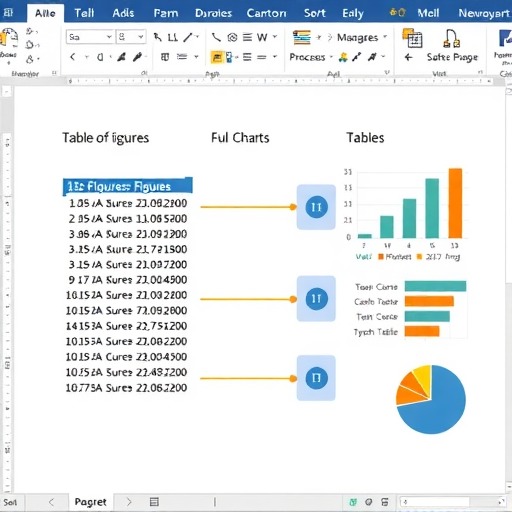Screen dimensions: 512x512
Task: Open the Alle ribbon tab
Action: click(45, 13)
